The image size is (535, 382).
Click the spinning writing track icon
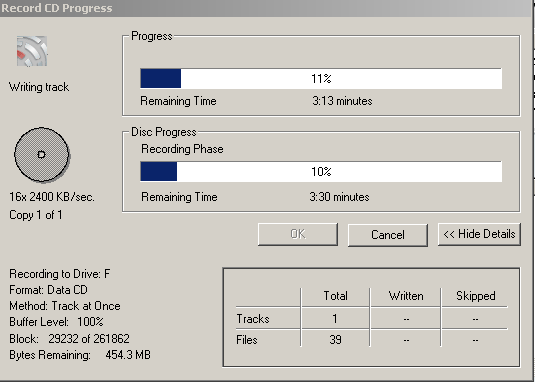[32, 51]
